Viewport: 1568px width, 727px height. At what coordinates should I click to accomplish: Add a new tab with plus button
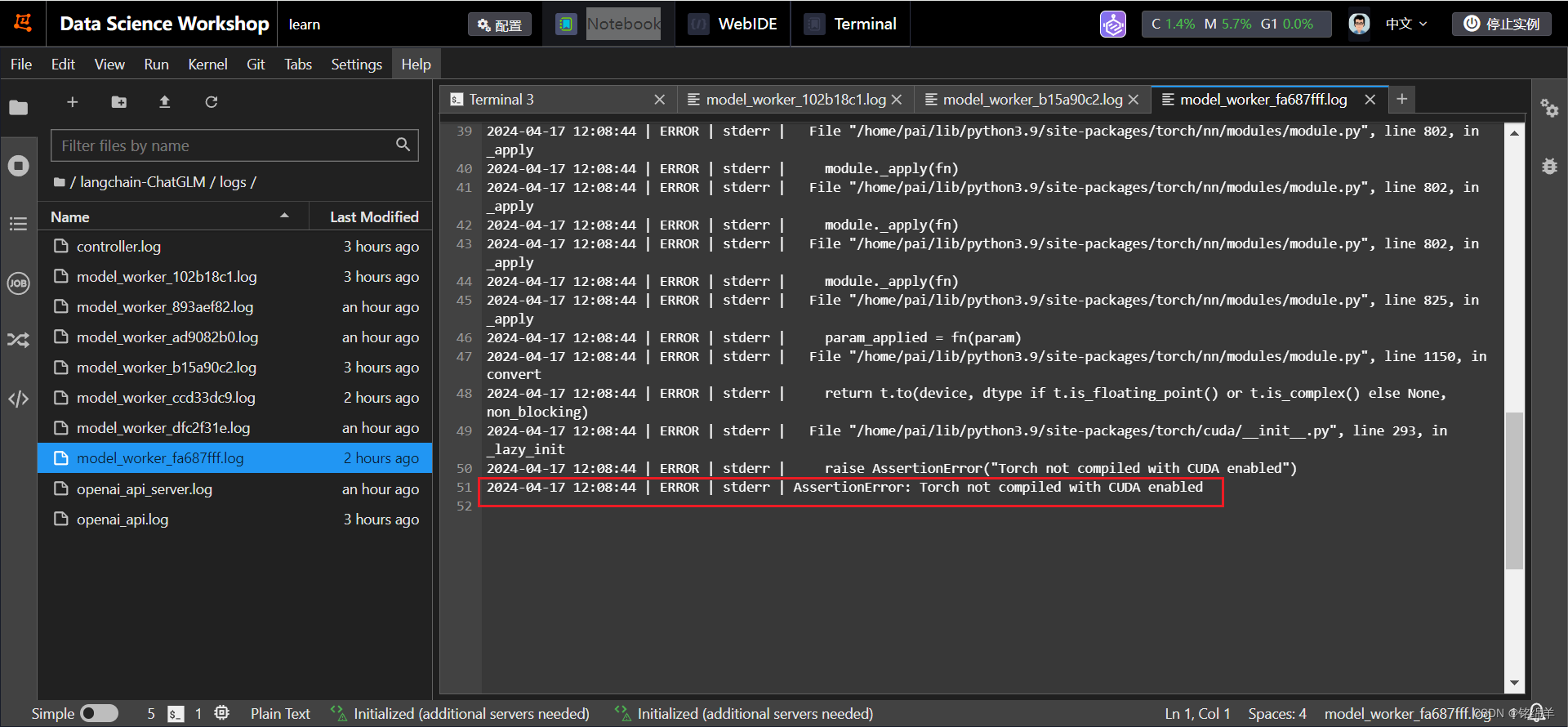pos(1401,99)
